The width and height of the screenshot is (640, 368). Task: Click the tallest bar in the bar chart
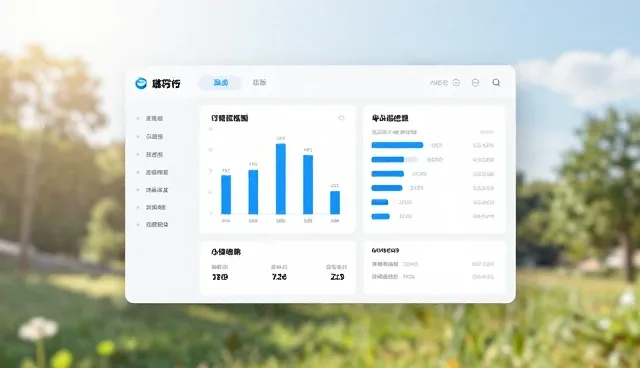pos(281,179)
